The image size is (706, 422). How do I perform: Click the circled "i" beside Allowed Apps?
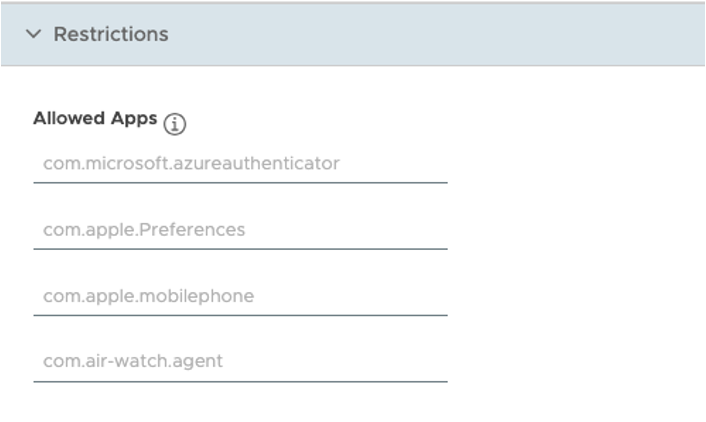[176, 124]
